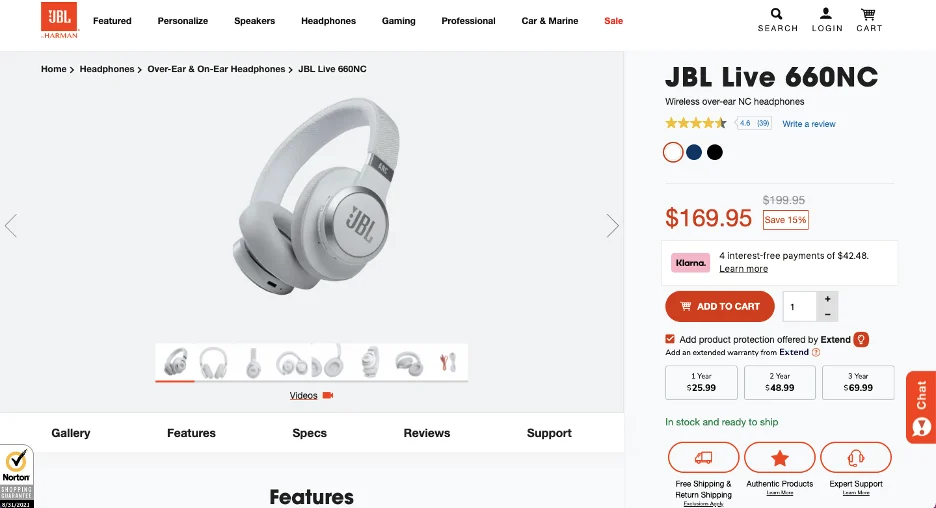Viewport: 936px width, 508px height.
Task: Open the Write a review link
Action: (809, 124)
